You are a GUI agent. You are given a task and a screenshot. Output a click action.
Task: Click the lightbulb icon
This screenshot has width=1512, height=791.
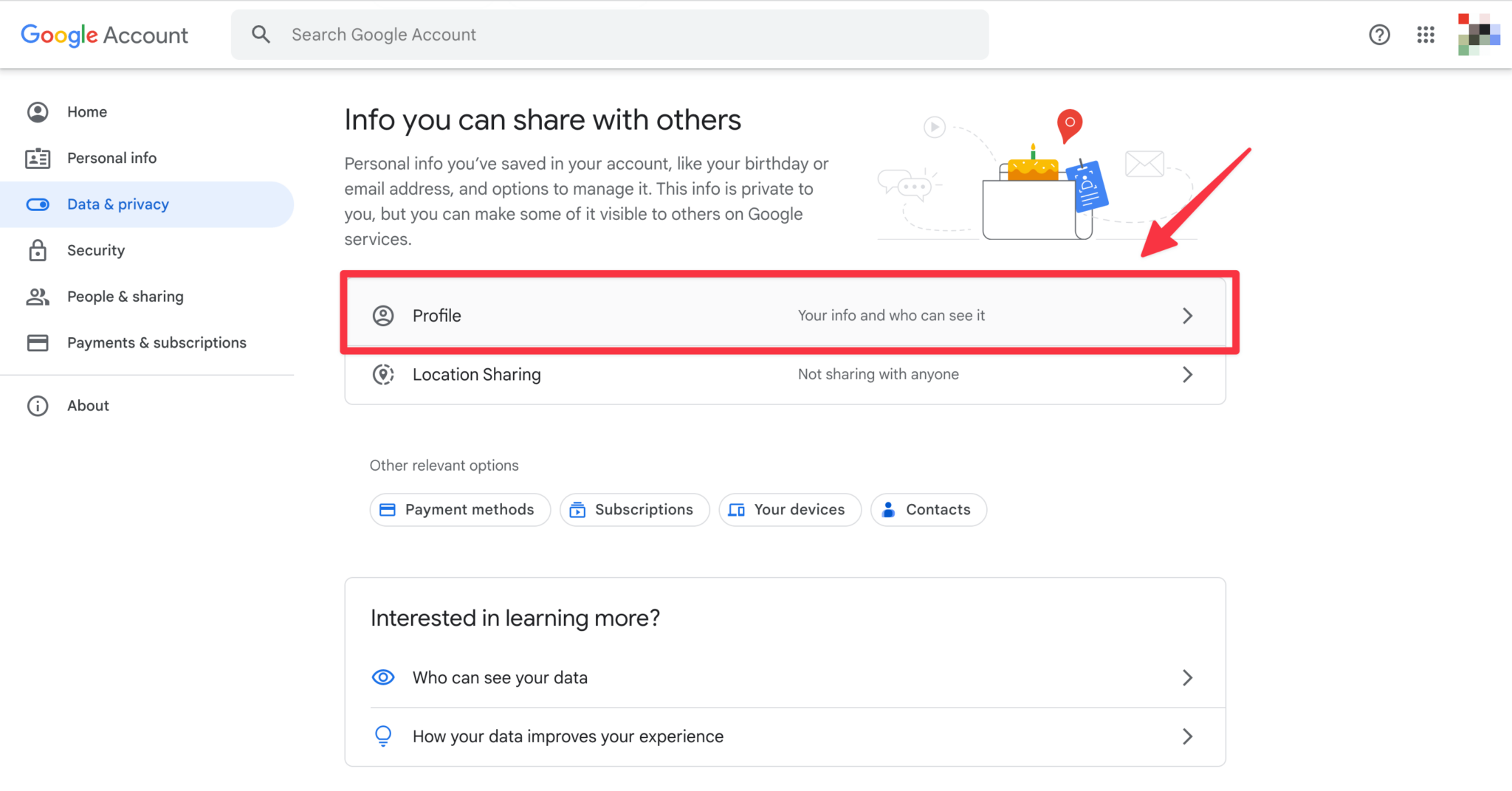pos(383,736)
